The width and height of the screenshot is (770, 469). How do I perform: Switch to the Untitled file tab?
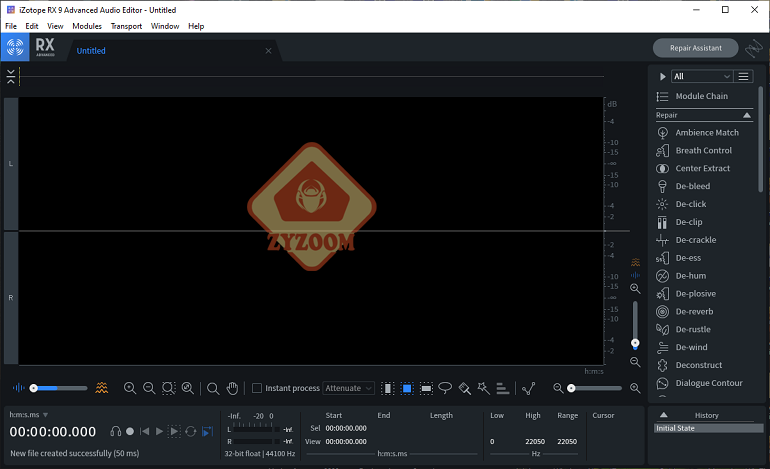pos(91,51)
